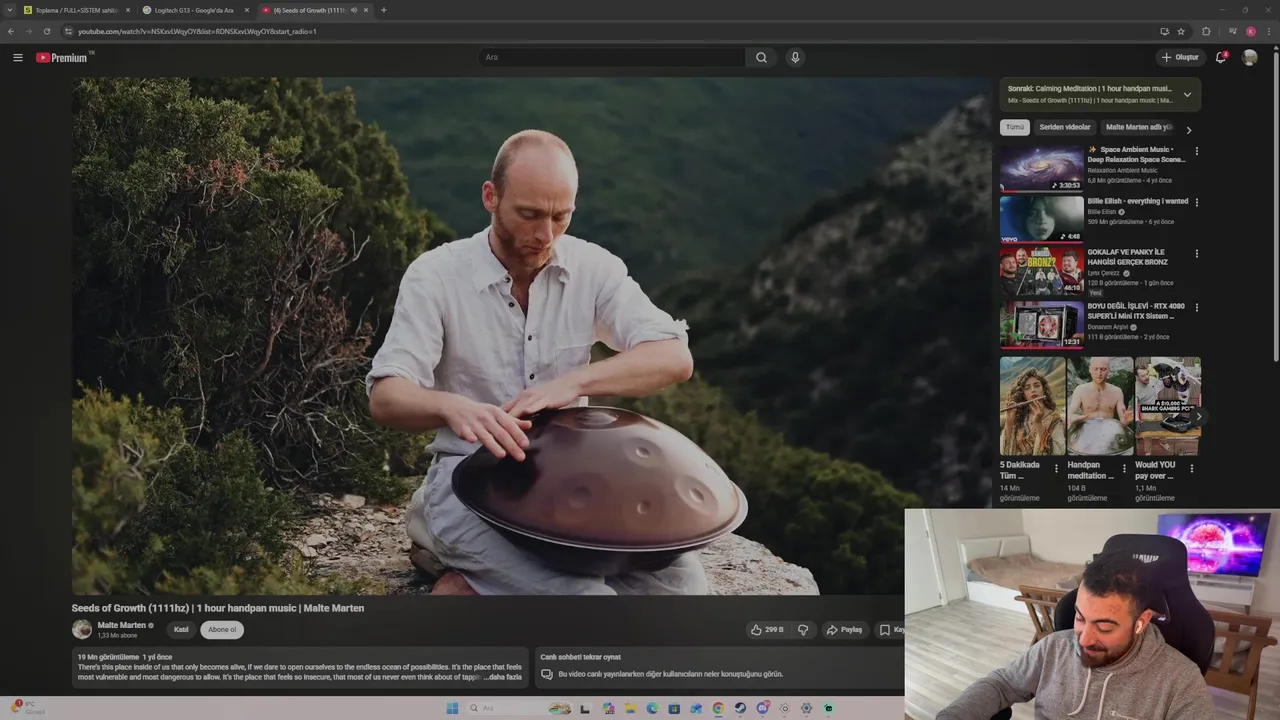The width and height of the screenshot is (1280, 720).
Task: Open the account avatar menu
Action: (1249, 57)
